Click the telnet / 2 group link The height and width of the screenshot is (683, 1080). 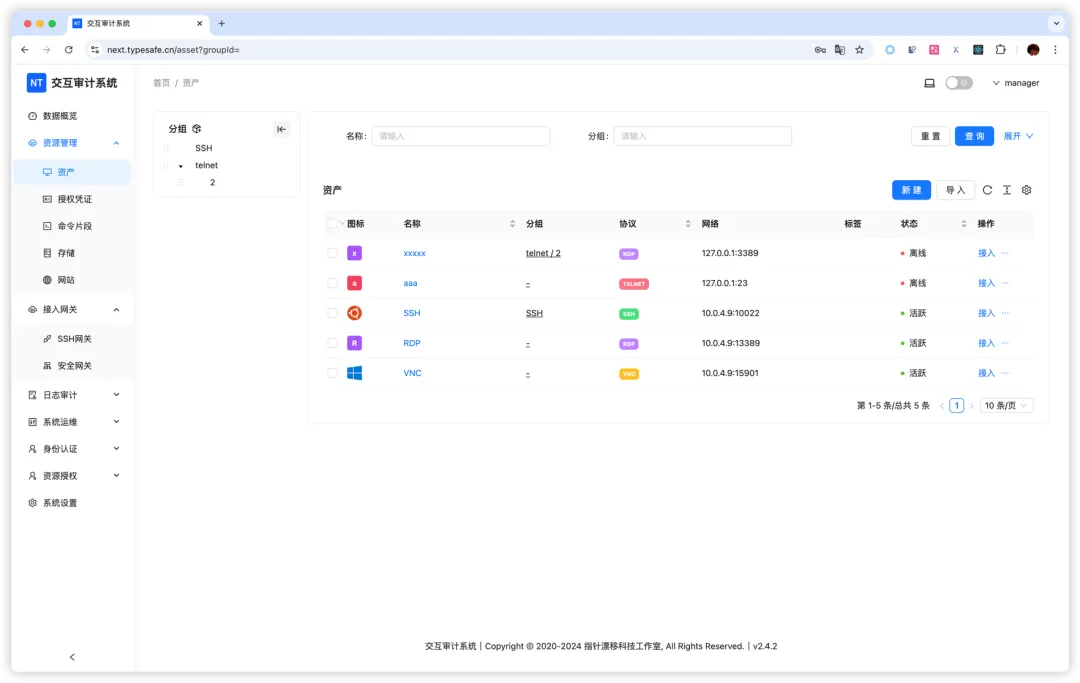tap(543, 253)
